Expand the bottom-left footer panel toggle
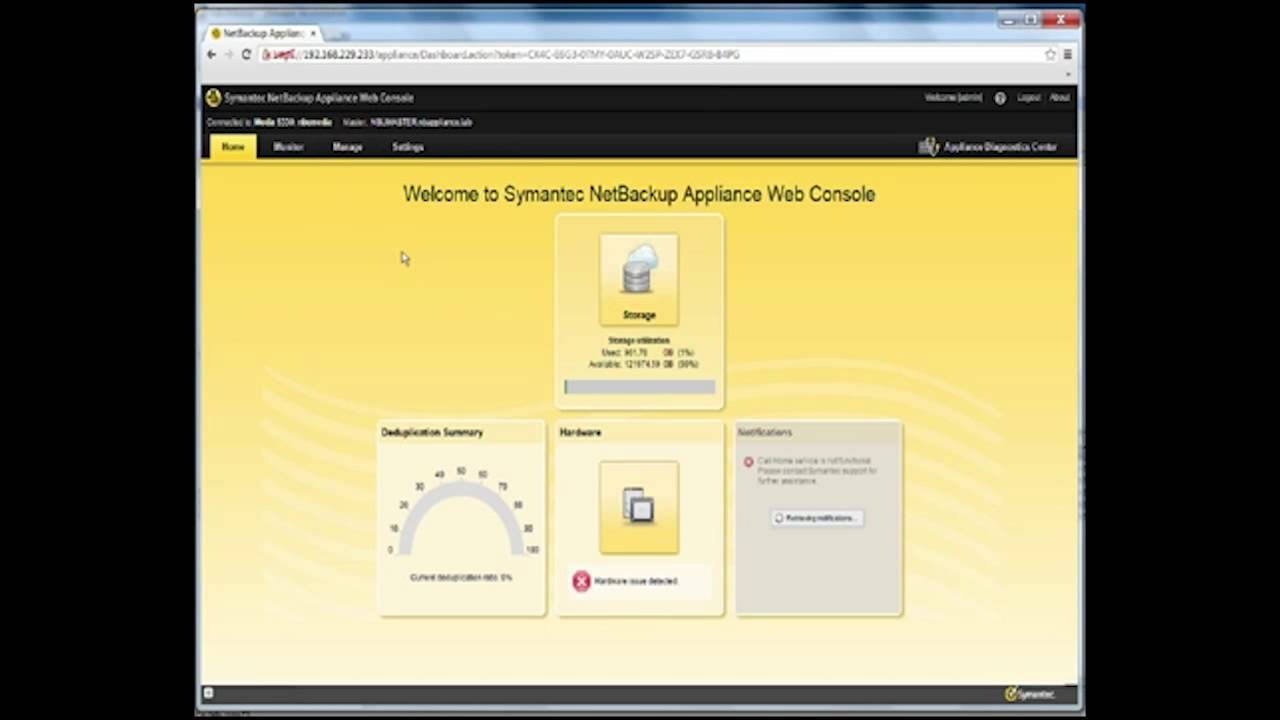Image resolution: width=1280 pixels, height=720 pixels. (208, 693)
